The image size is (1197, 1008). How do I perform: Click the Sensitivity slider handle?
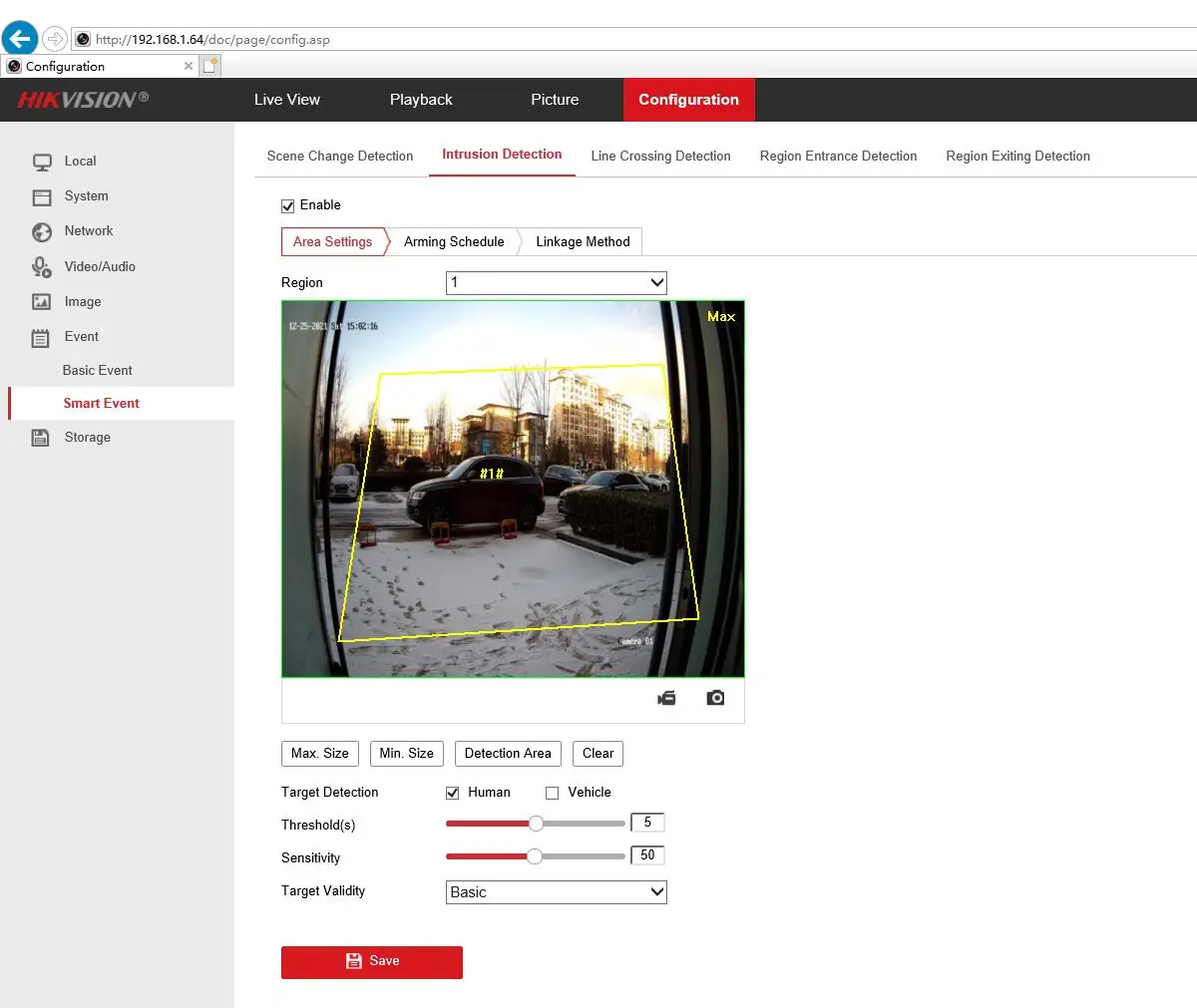[535, 856]
